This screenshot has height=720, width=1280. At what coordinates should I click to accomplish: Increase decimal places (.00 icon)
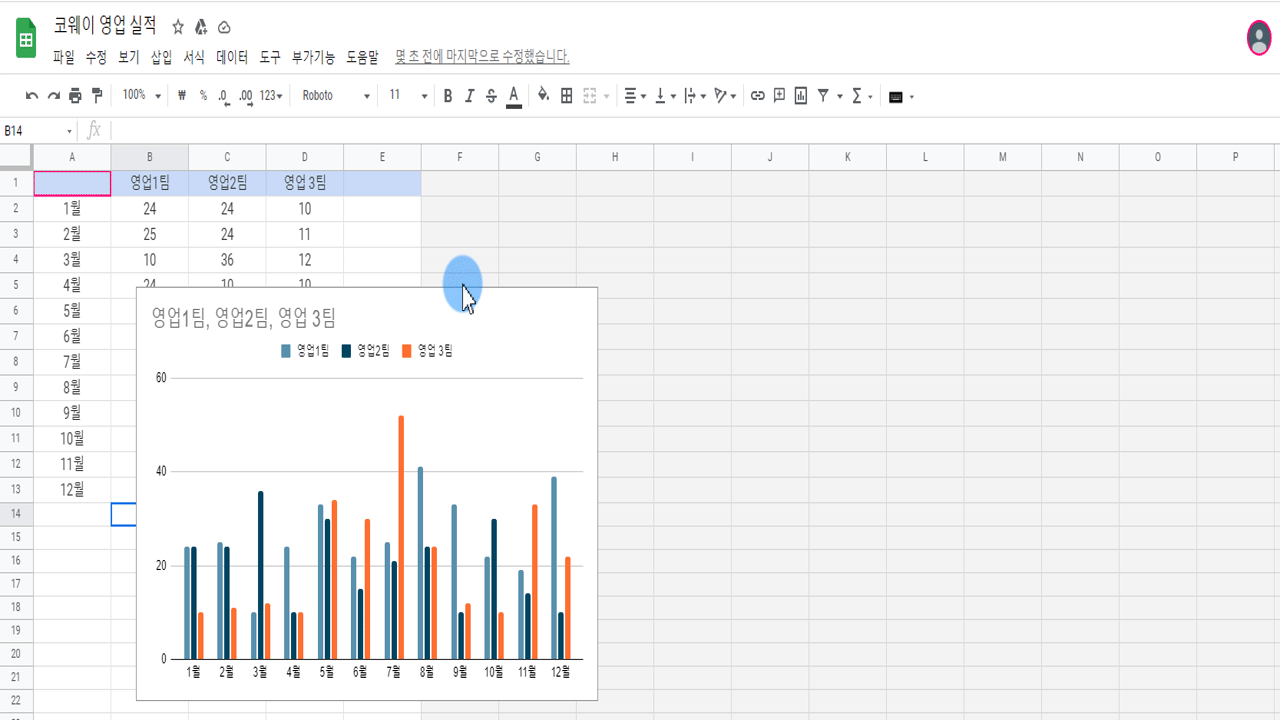pyautogui.click(x=246, y=96)
